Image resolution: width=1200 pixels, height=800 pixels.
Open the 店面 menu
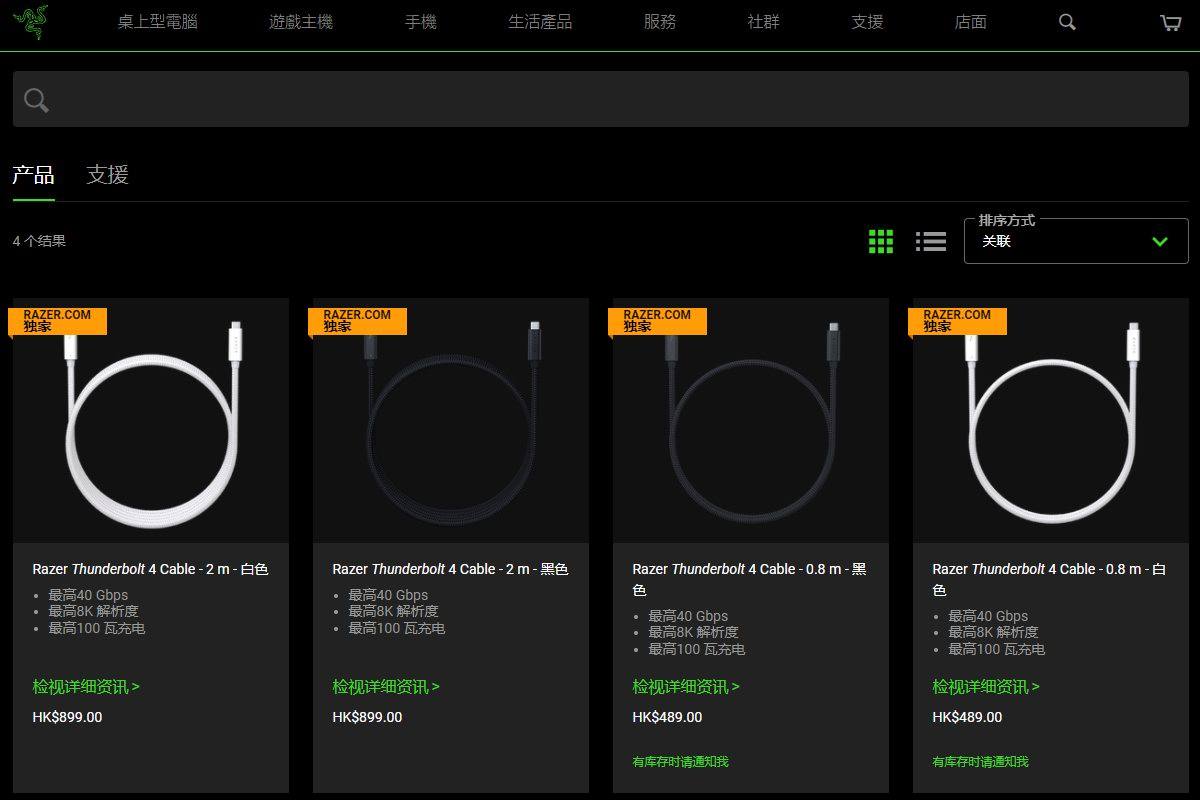tap(971, 22)
